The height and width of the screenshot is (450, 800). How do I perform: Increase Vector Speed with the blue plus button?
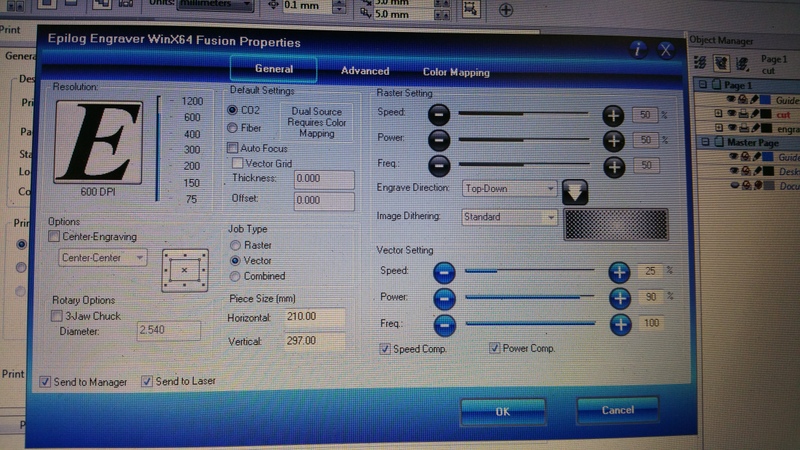coord(619,272)
